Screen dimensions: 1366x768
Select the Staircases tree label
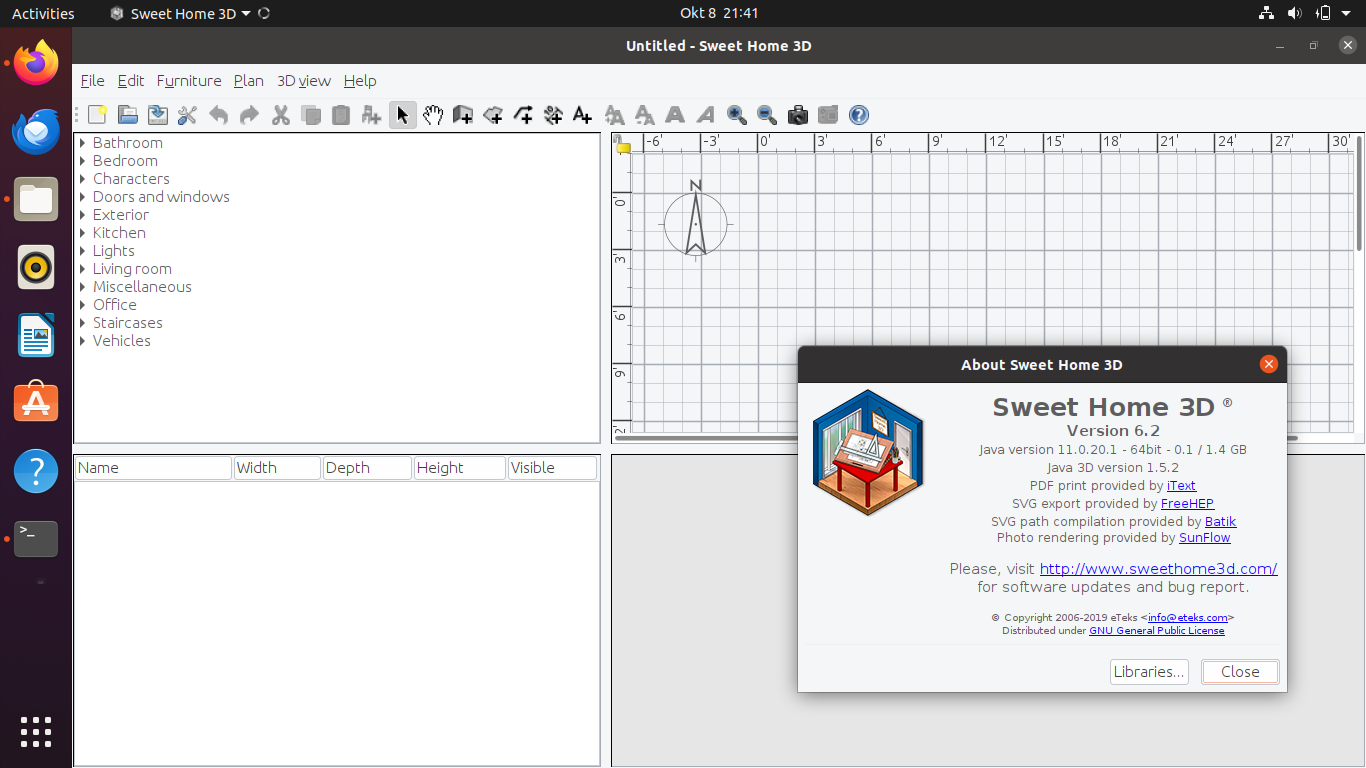tap(128, 323)
